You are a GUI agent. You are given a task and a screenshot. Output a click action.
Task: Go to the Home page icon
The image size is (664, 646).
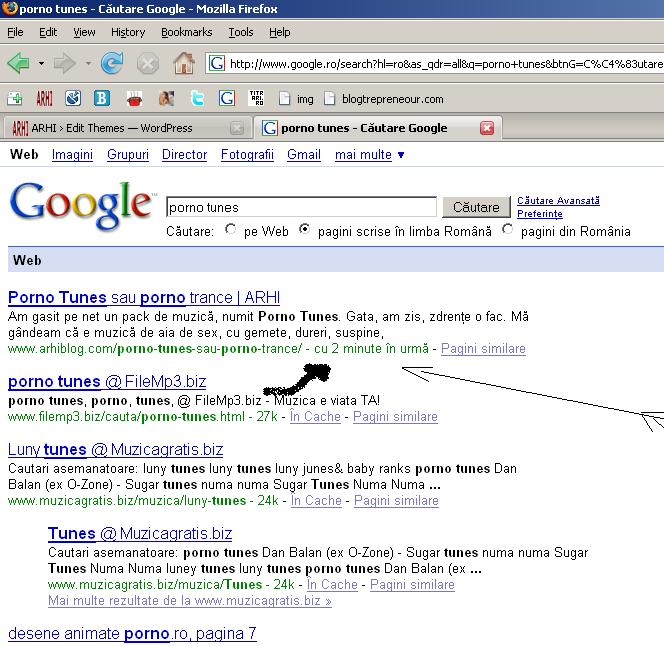pyautogui.click(x=184, y=64)
